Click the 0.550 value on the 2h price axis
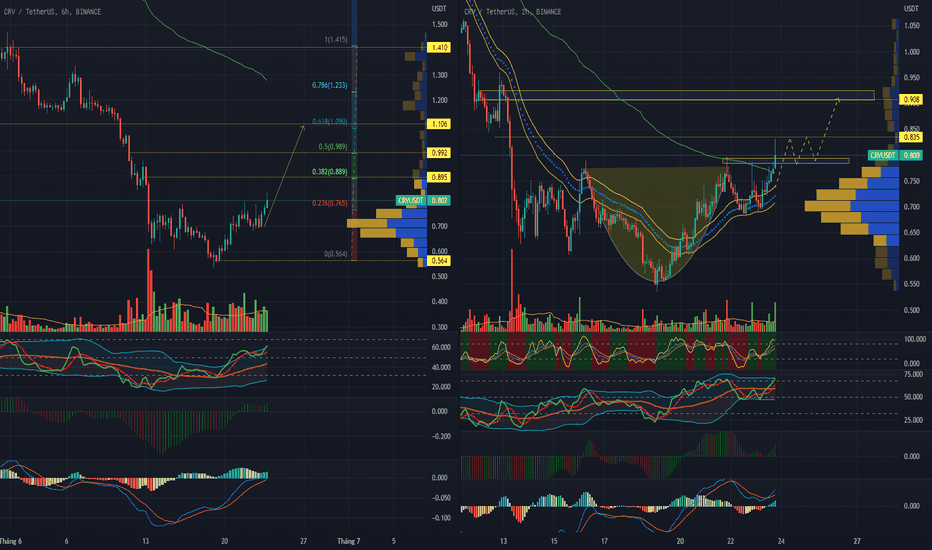The height and width of the screenshot is (550, 932). click(x=912, y=284)
